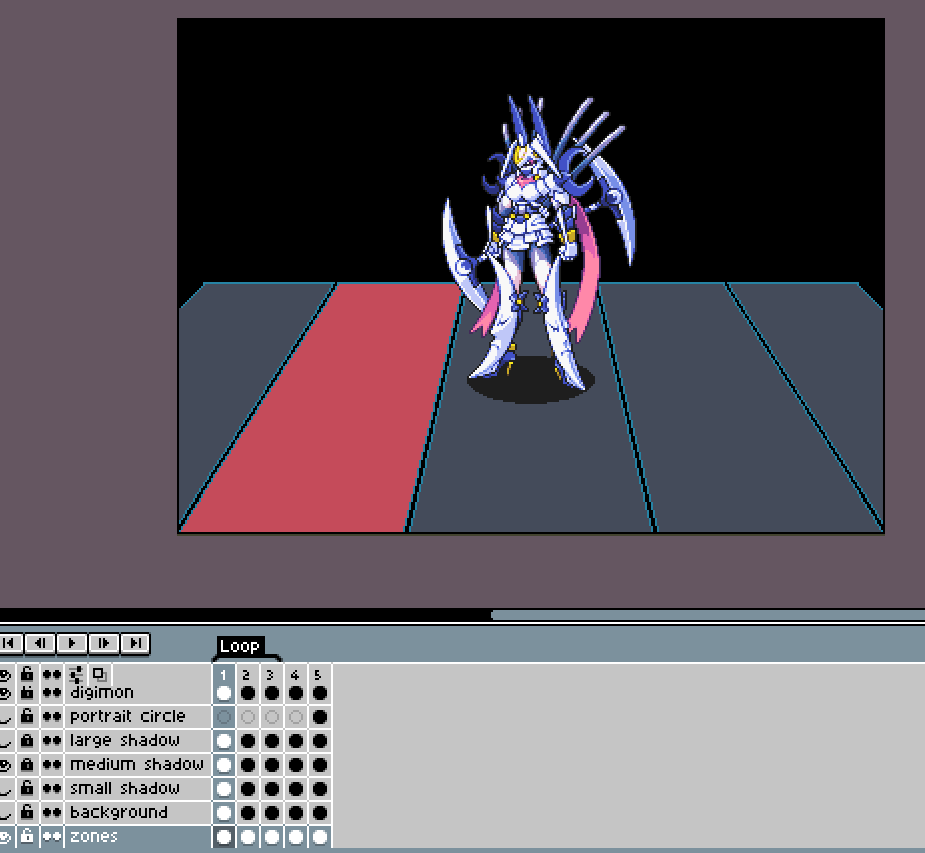
Task: Show the large shadow layer
Action: click(x=5, y=741)
